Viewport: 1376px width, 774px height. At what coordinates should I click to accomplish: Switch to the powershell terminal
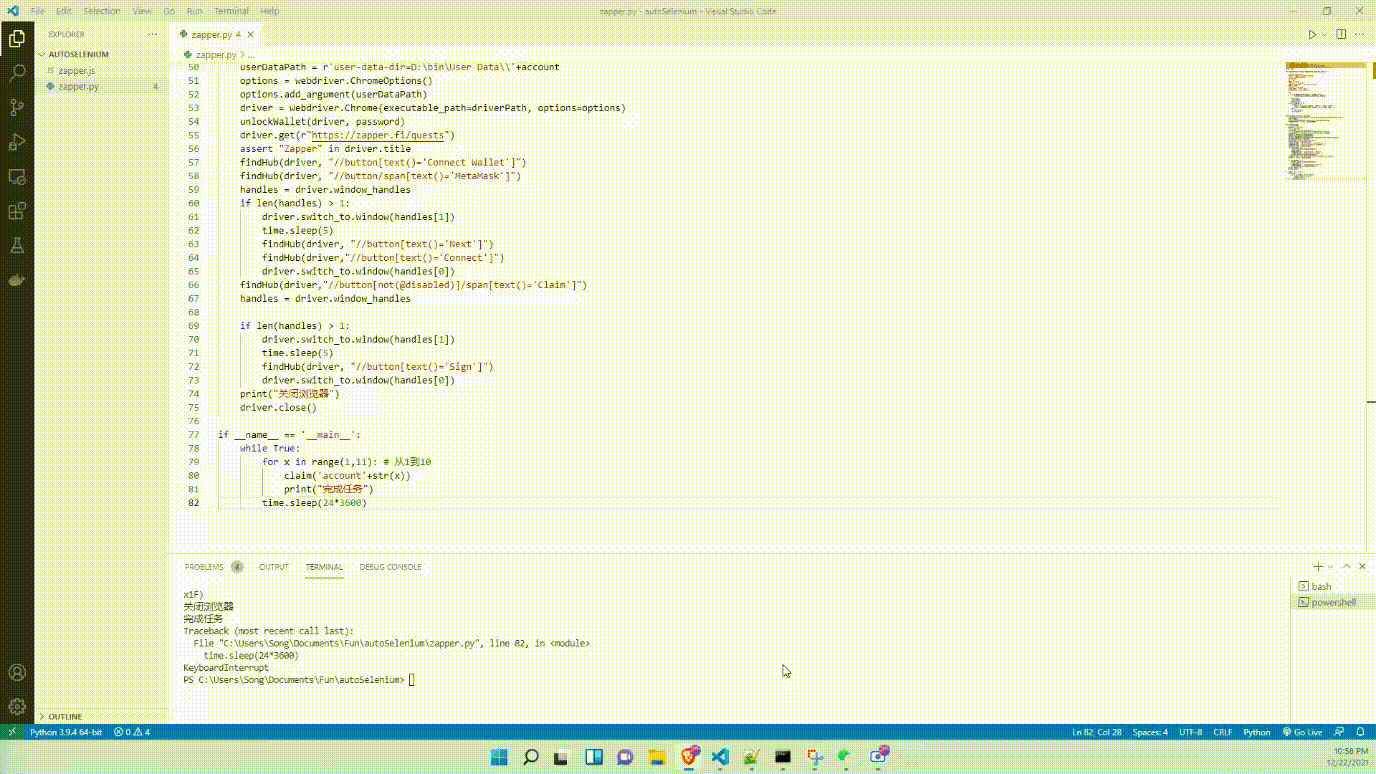(x=1332, y=603)
